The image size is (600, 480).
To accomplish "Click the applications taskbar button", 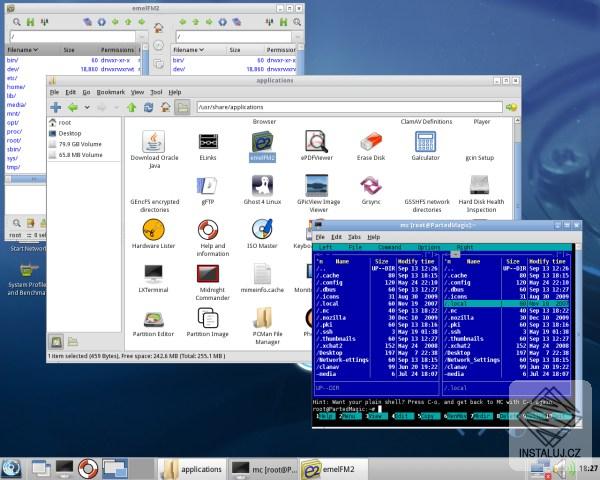I will (191, 467).
